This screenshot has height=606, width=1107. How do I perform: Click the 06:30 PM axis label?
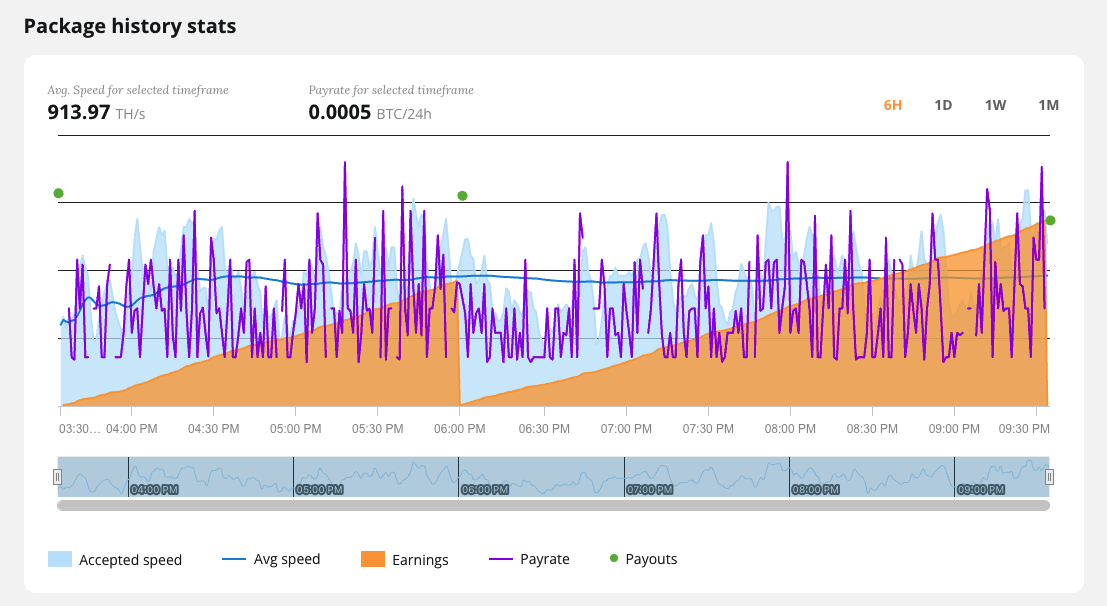(x=544, y=429)
